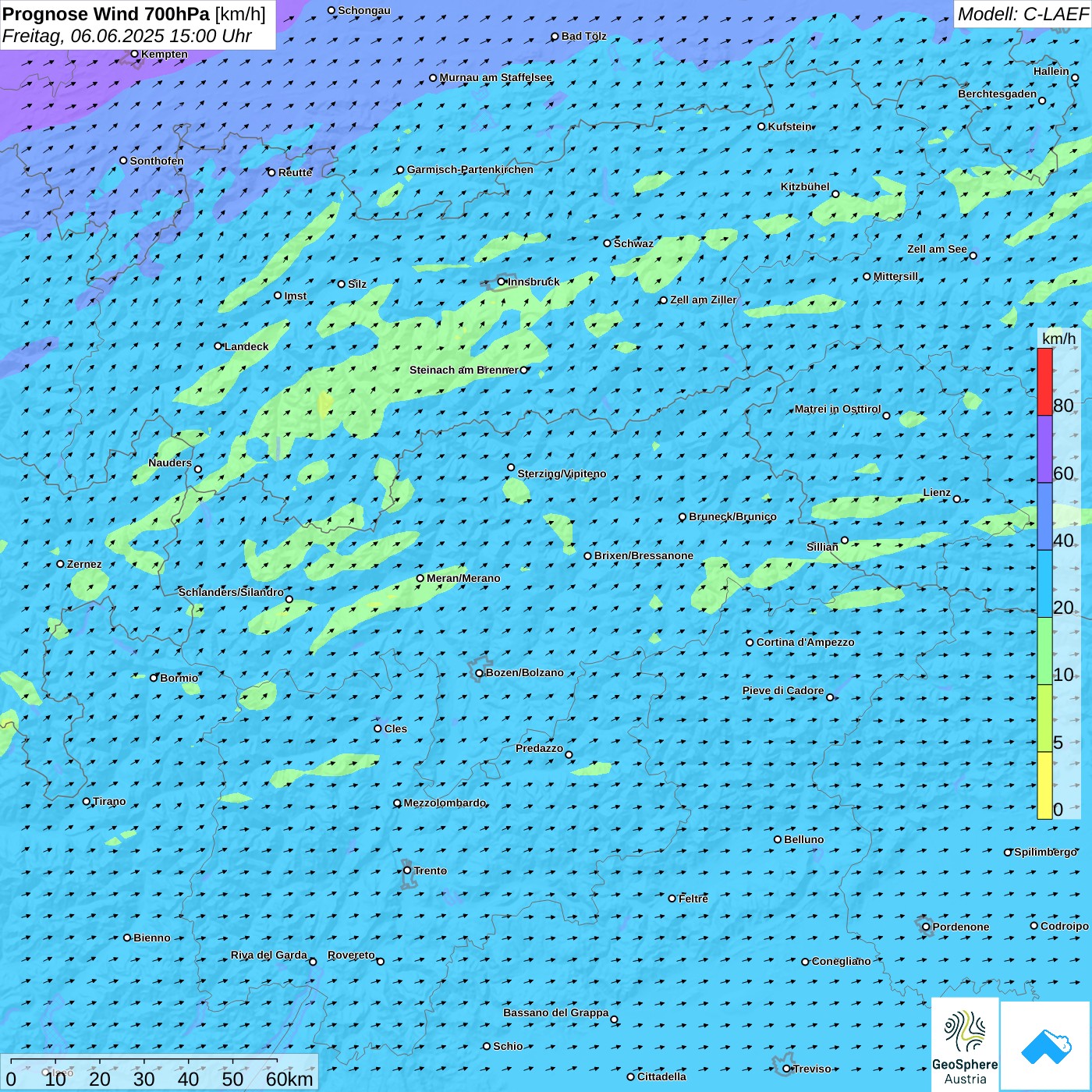Screen dimensions: 1092x1092
Task: Click the "km/h" legend heading
Action: (1058, 339)
